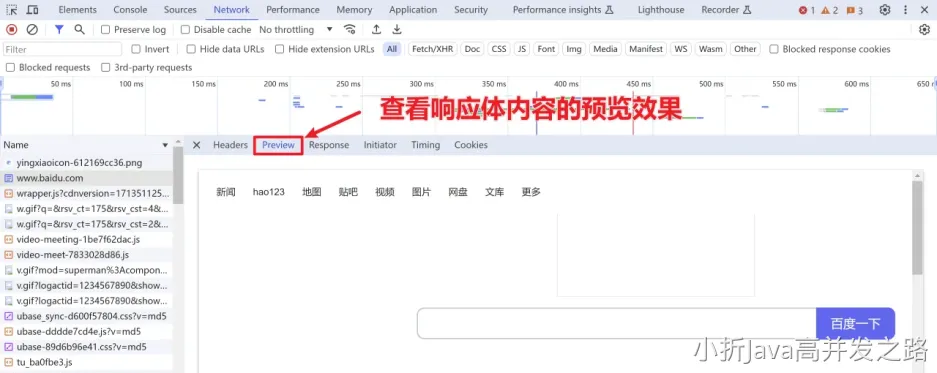Open the Cookies detail tab
This screenshot has height=373, width=937.
click(471, 145)
